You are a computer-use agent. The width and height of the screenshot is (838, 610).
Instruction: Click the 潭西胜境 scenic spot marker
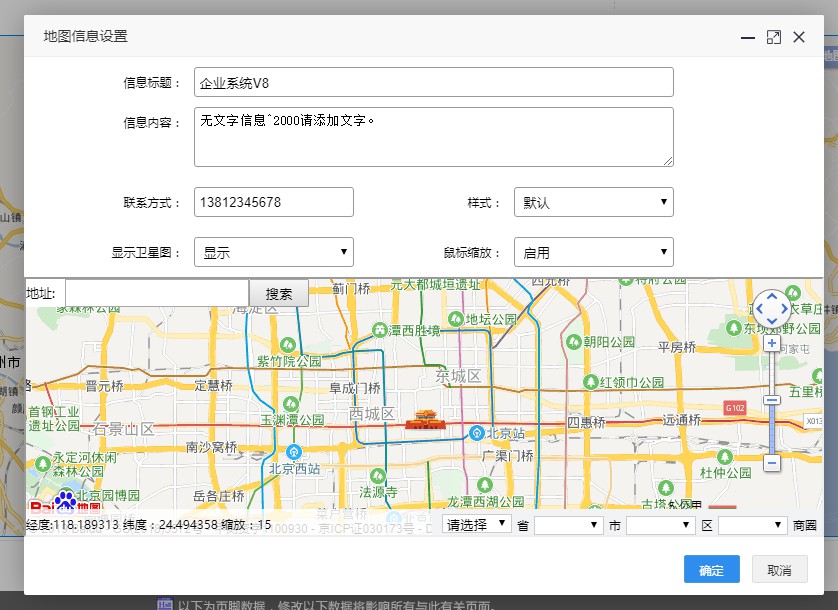tap(379, 330)
